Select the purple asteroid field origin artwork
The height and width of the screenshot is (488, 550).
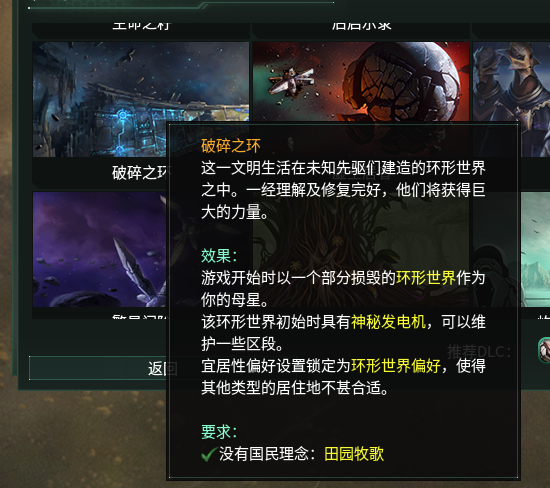tap(100, 249)
